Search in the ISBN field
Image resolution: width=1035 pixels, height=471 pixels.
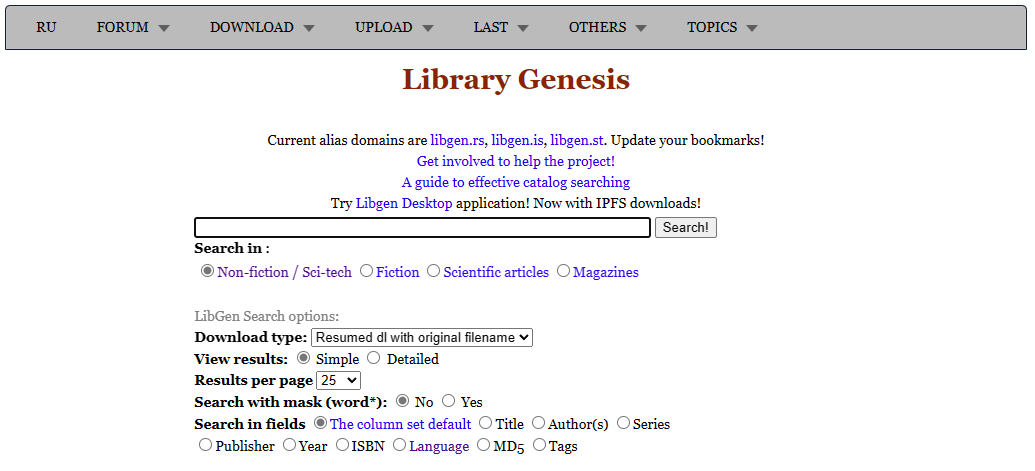342,445
